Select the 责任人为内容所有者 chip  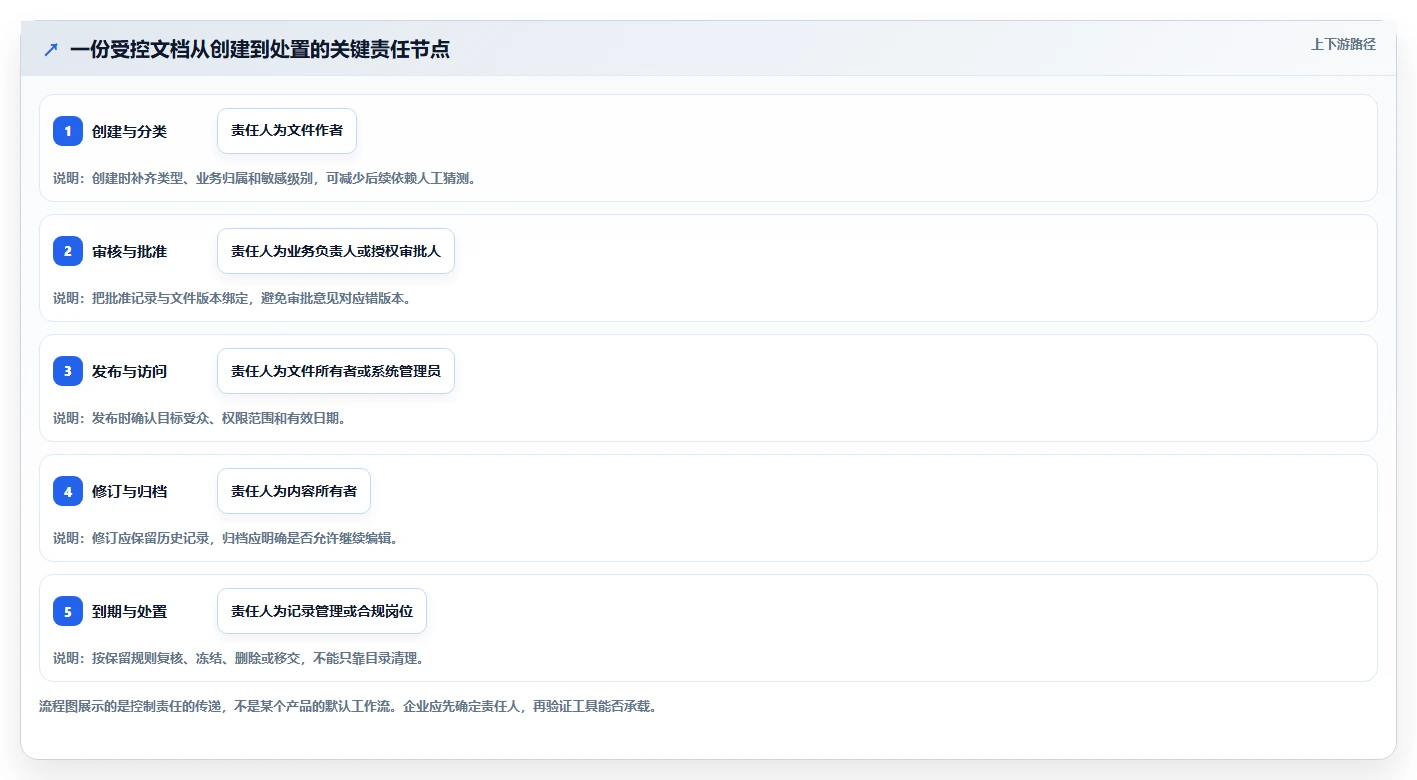(x=294, y=491)
